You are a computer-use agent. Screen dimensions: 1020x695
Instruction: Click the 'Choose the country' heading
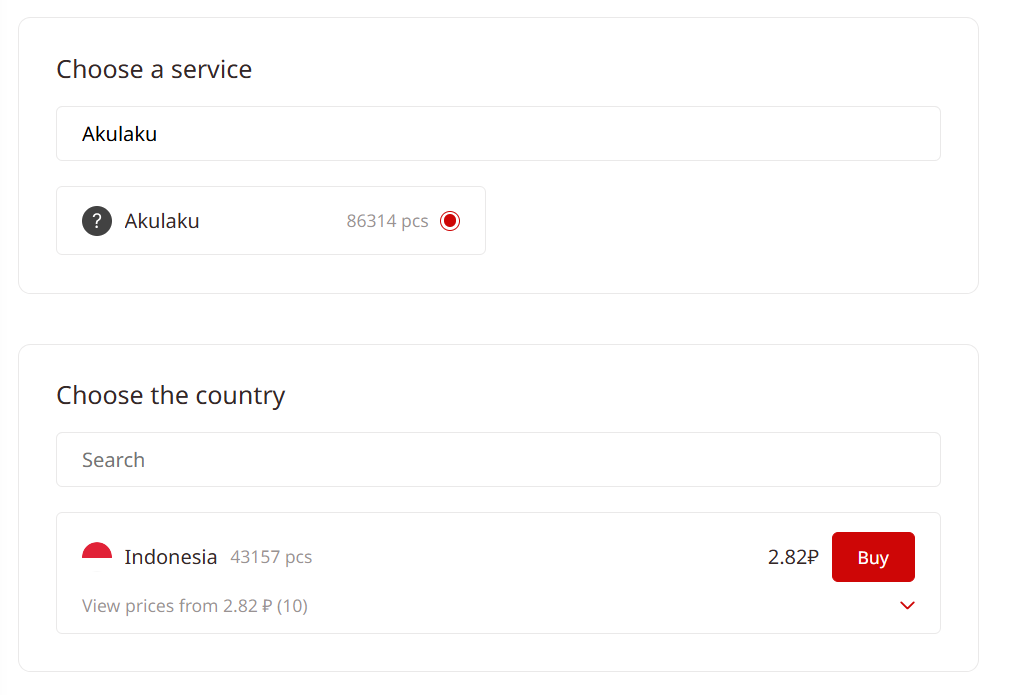coord(170,396)
